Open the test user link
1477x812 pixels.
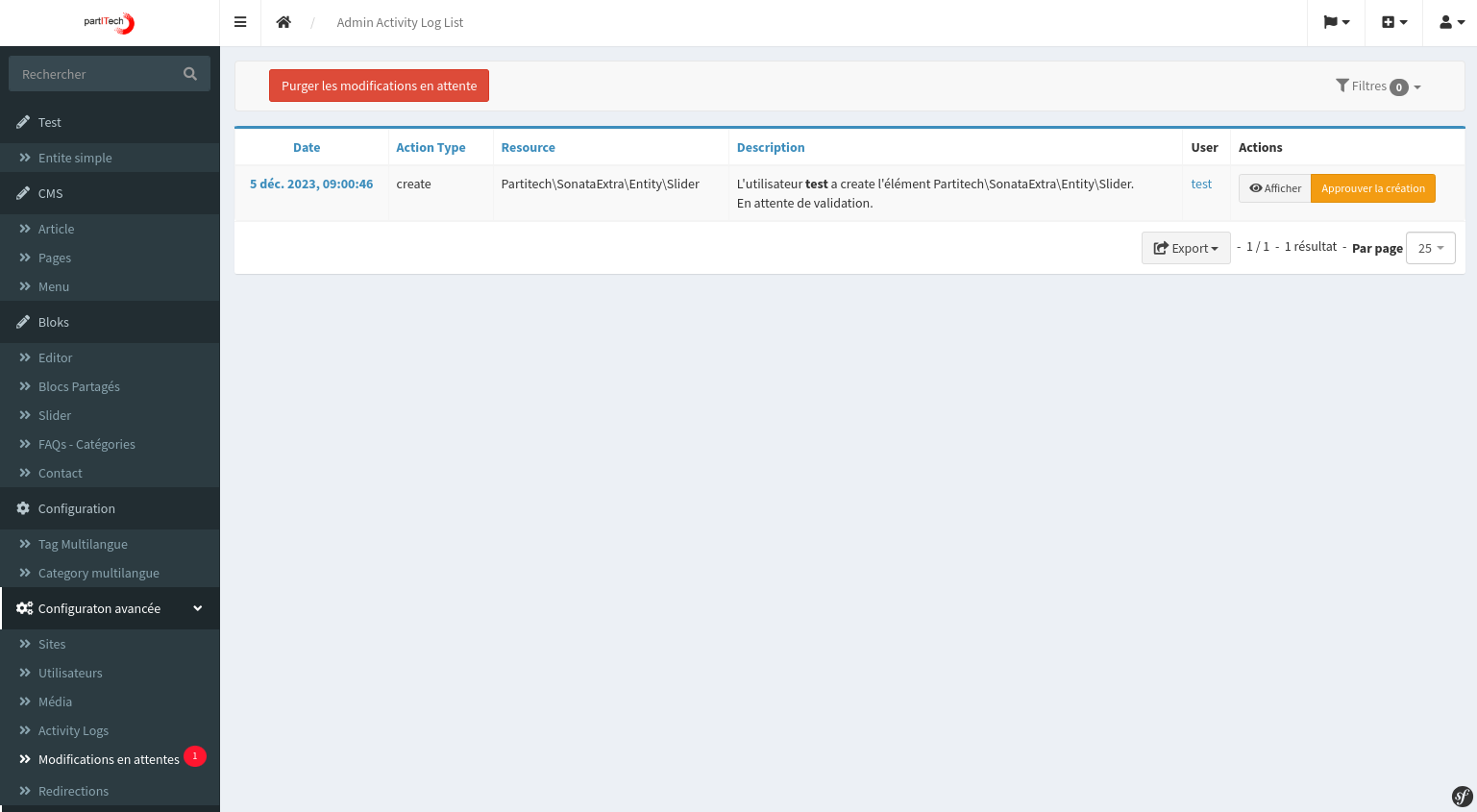pos(1201,184)
